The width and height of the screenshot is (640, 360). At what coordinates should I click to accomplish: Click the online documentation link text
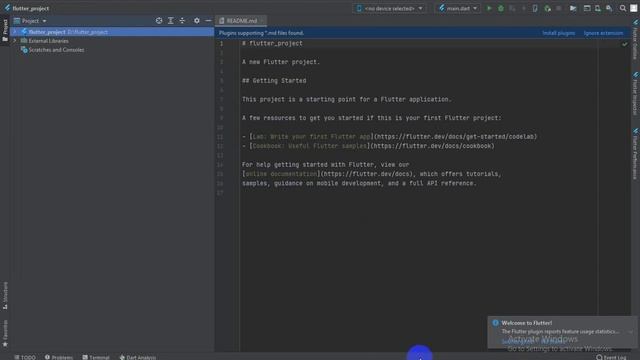pos(281,174)
